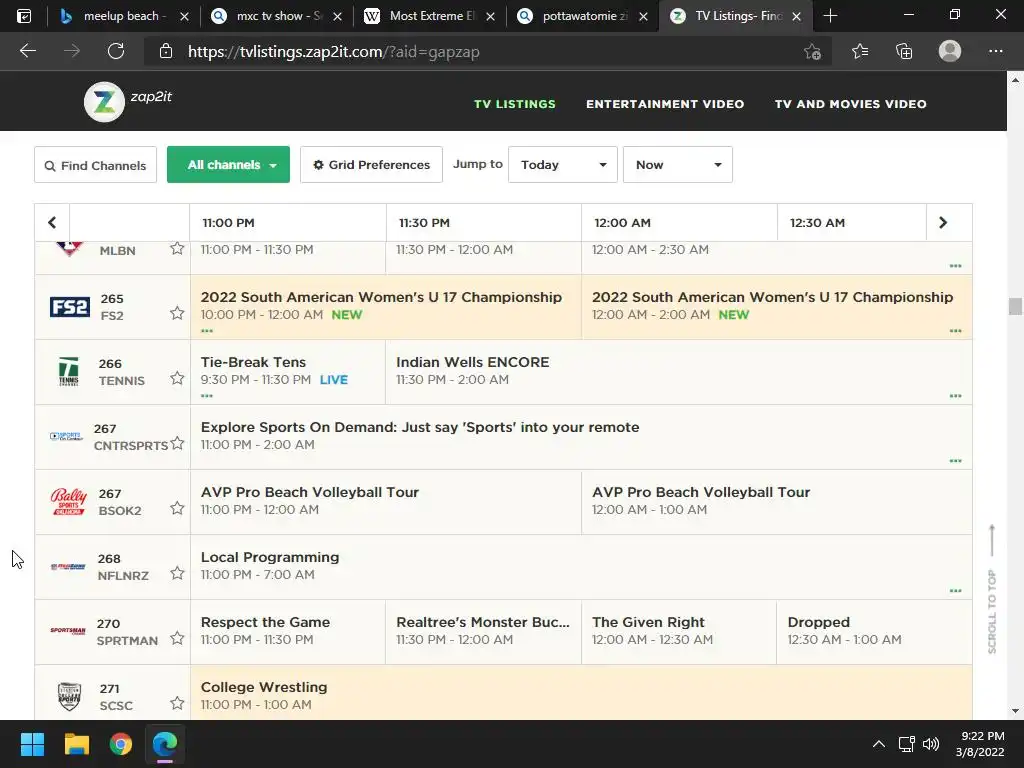The width and height of the screenshot is (1024, 768).
Task: Open Entertainment Video nav item
Action: click(665, 104)
